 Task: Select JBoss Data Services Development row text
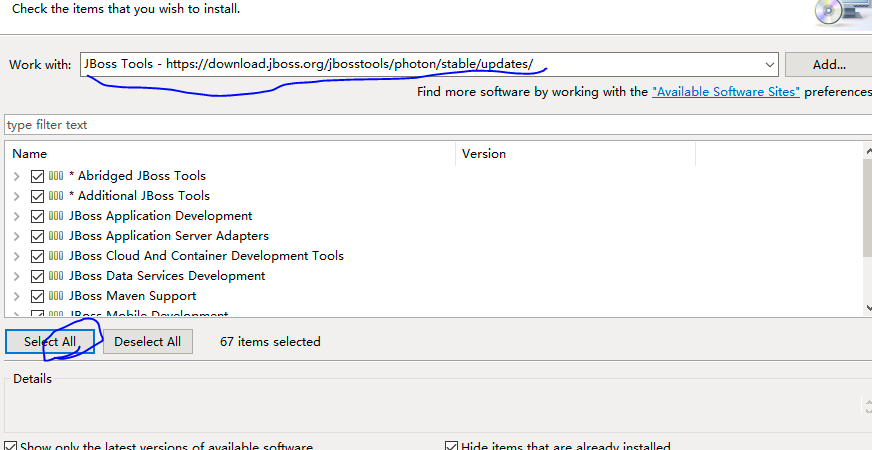tap(167, 276)
